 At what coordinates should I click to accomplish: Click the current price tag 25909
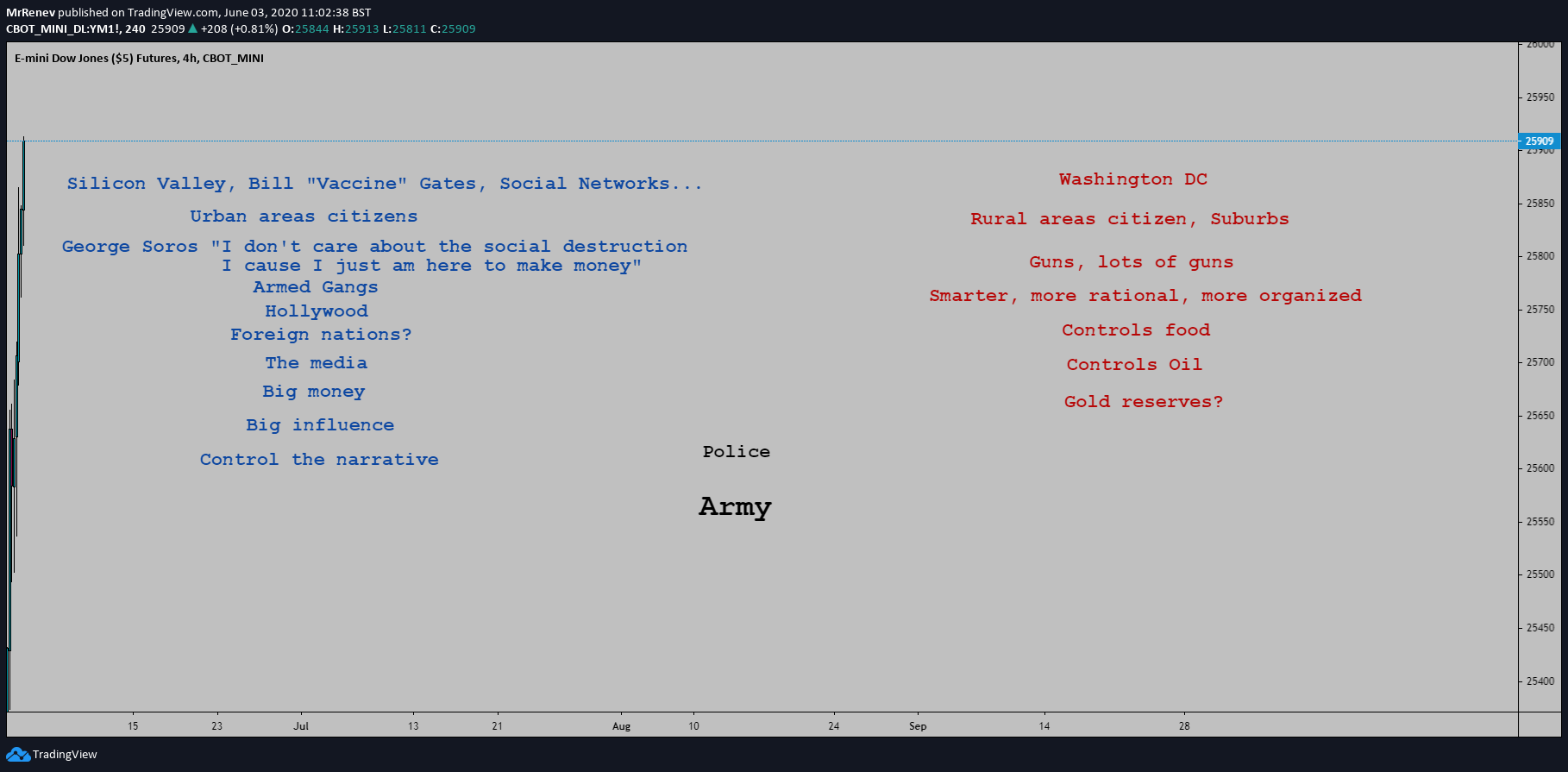pyautogui.click(x=1539, y=141)
